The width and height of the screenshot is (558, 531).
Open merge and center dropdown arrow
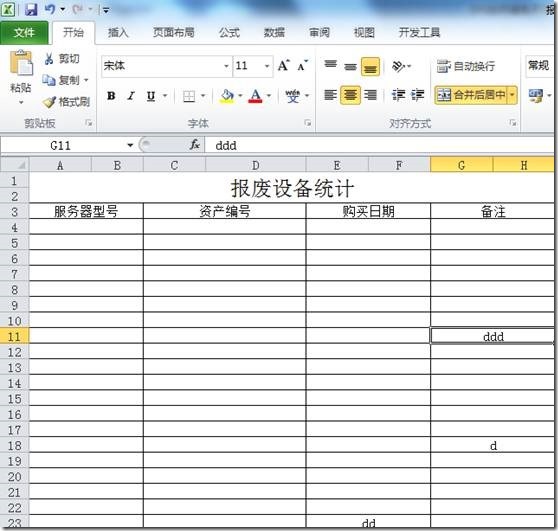tap(512, 95)
